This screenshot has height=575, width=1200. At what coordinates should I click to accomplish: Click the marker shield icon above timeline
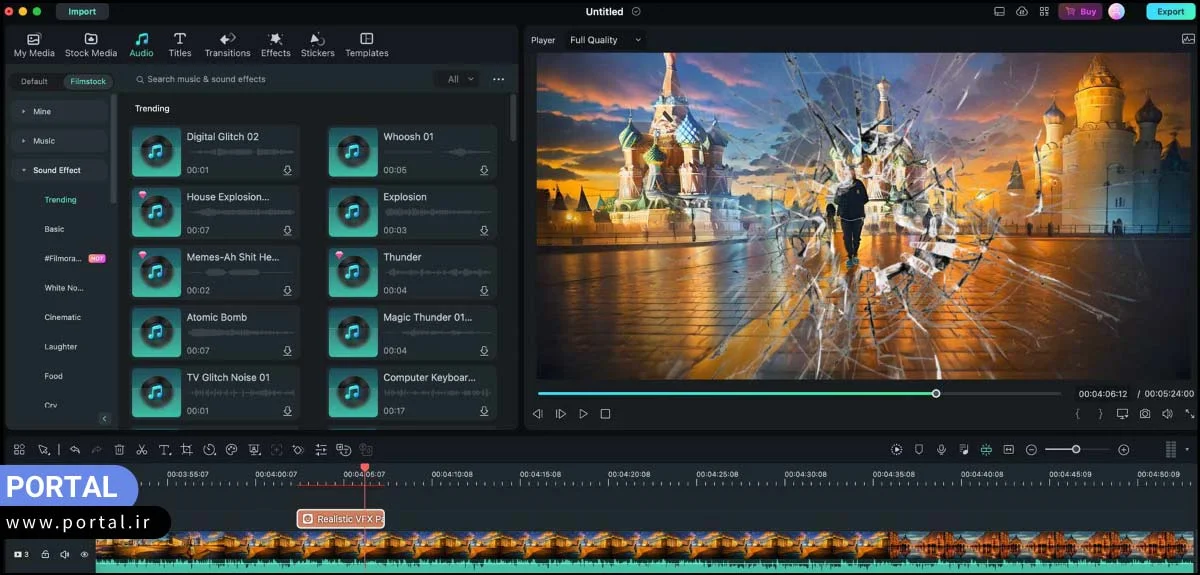919,450
